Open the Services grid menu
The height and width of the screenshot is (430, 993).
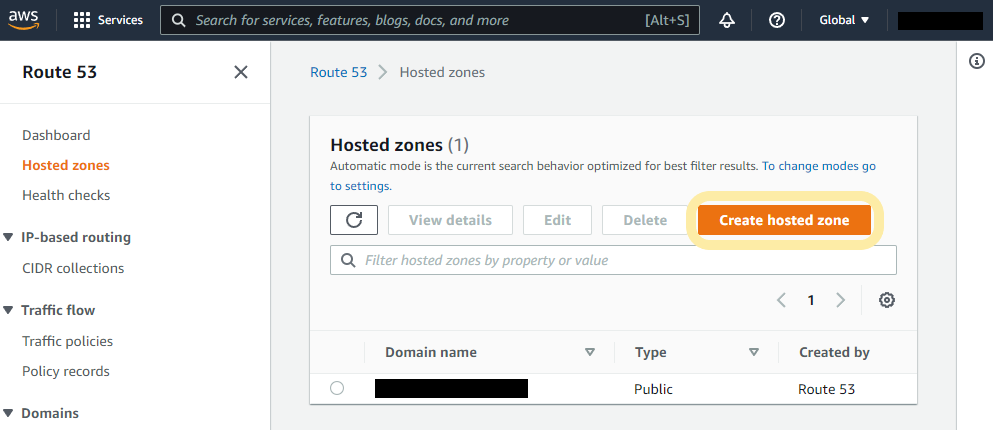[x=108, y=20]
